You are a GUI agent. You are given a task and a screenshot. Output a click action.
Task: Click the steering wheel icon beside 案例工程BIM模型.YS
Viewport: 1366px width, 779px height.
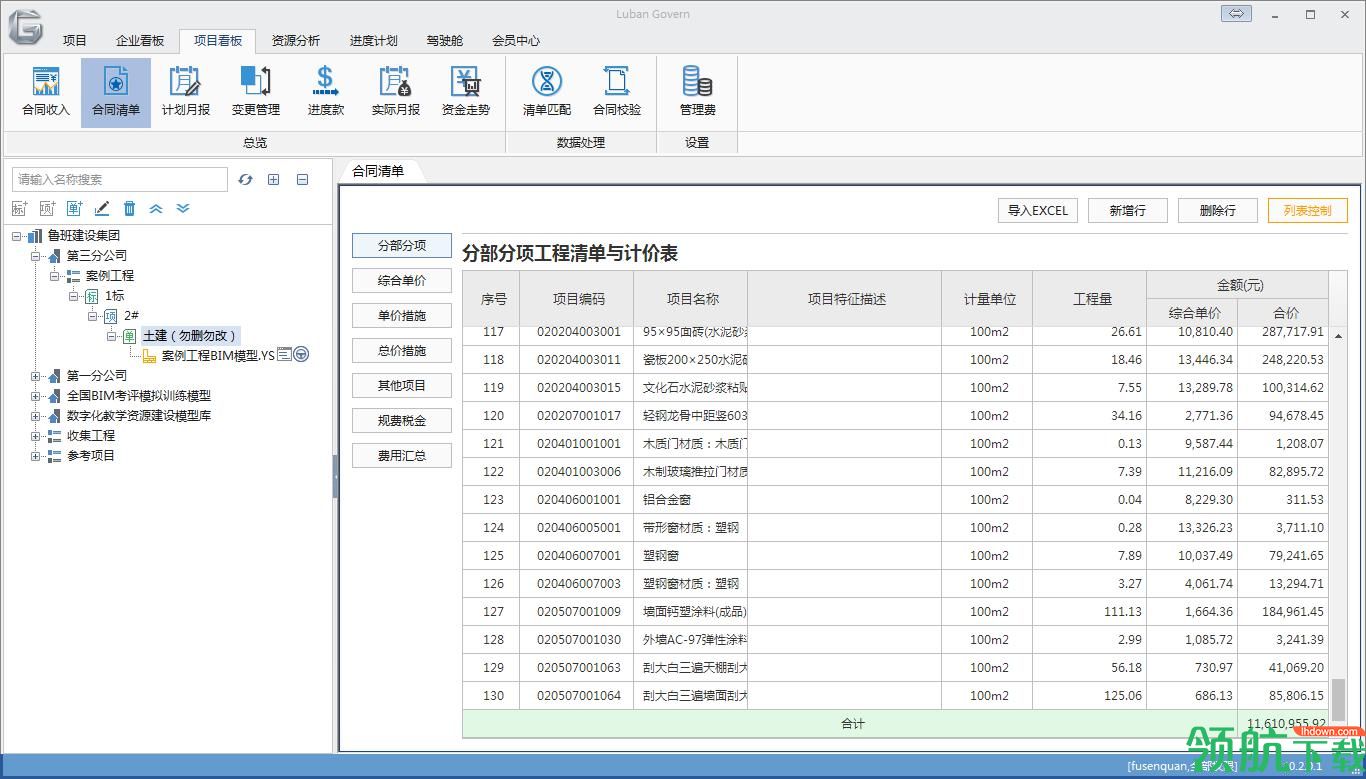tap(301, 355)
